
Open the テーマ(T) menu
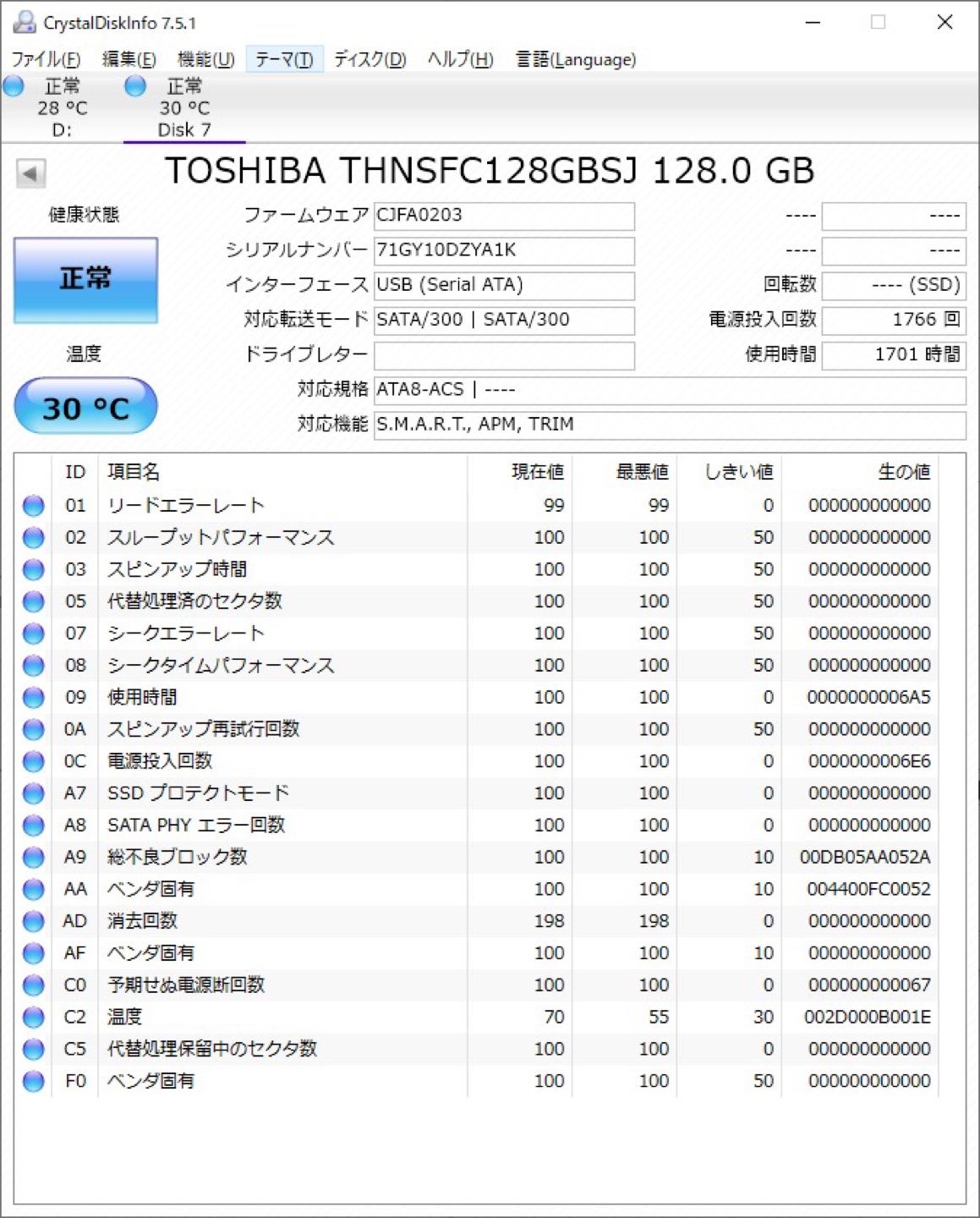284,59
